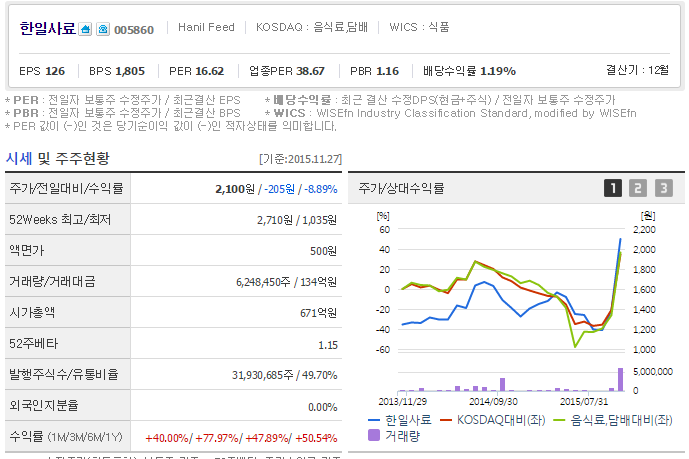
Task: Select the 액면가 value 500원
Action: (x=323, y=251)
